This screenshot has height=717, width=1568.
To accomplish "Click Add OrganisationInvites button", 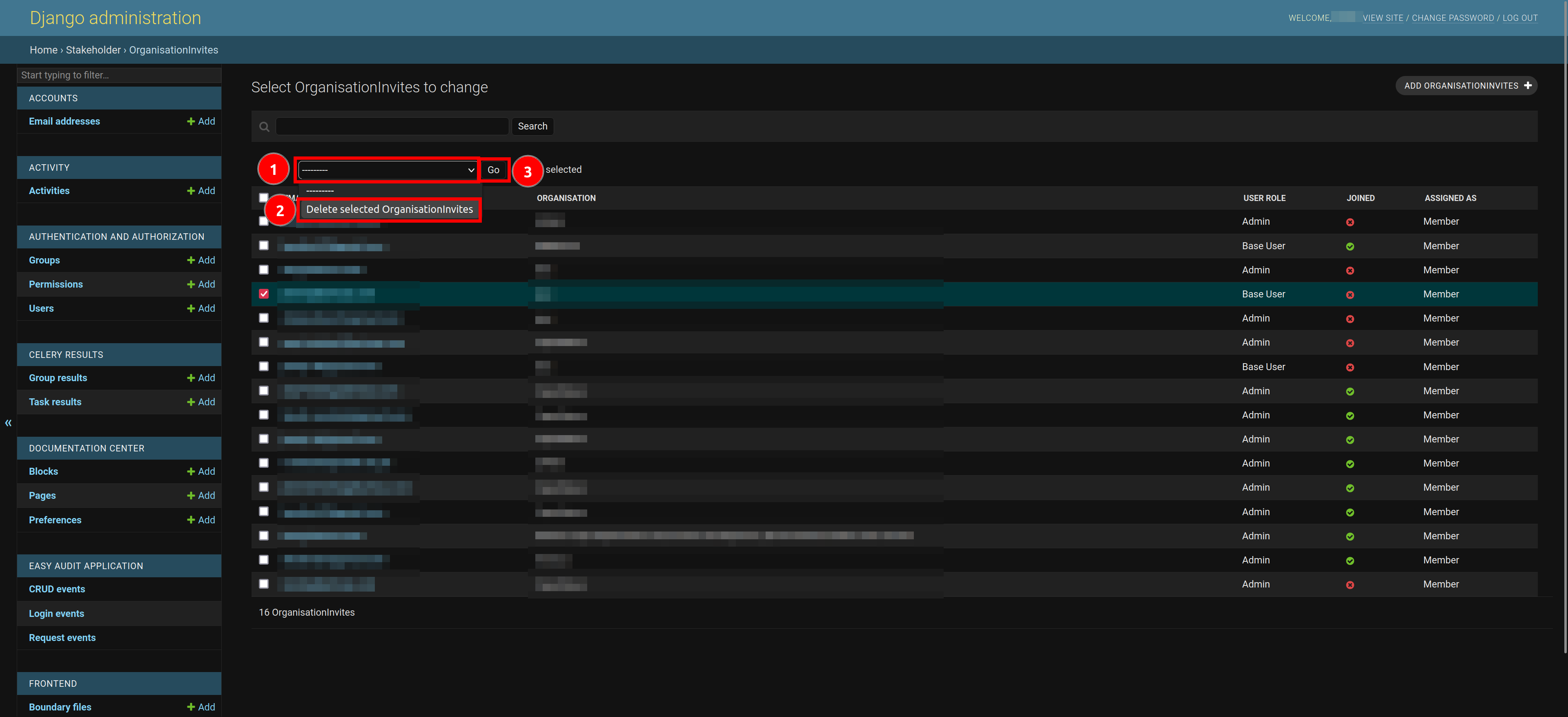I will [x=1466, y=85].
